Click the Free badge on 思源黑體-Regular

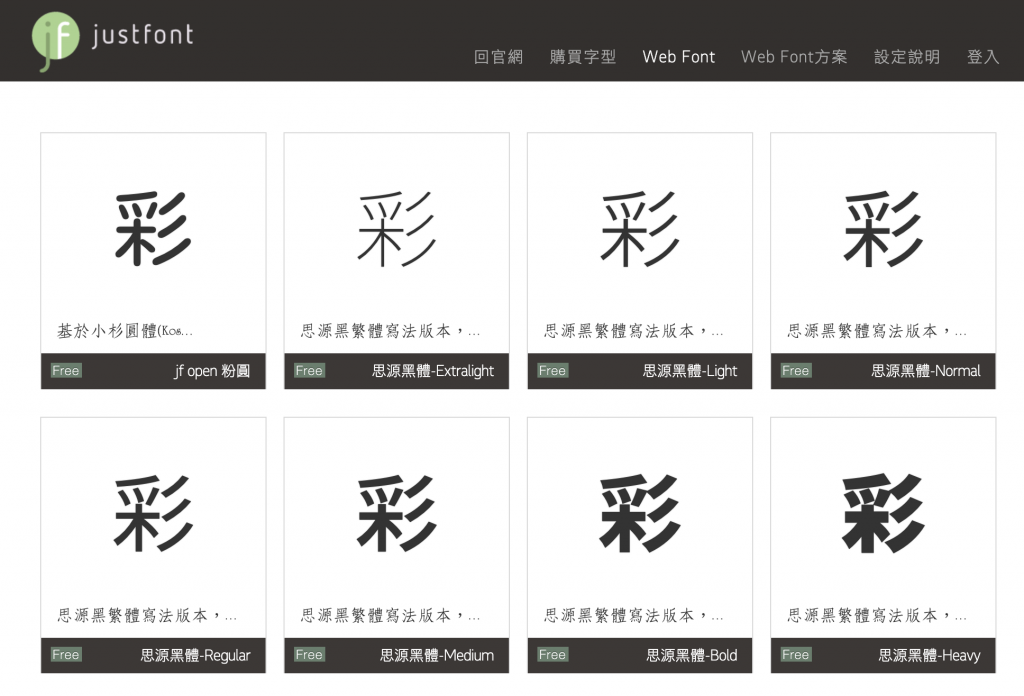pos(66,655)
